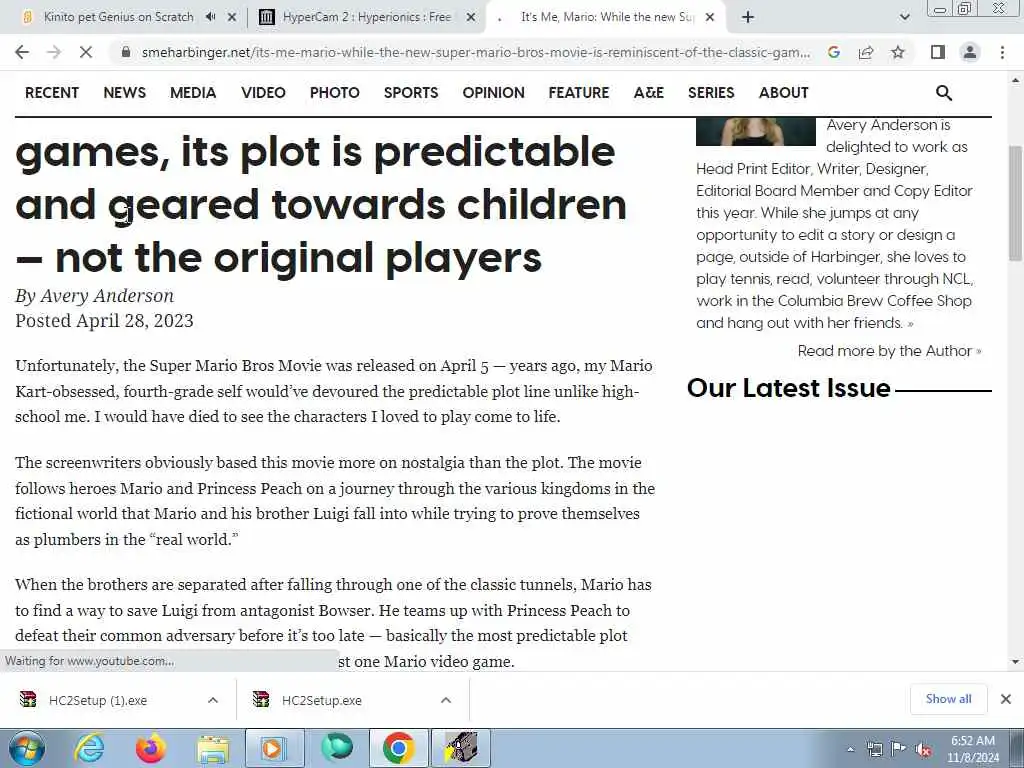Open the FEATURE section
This screenshot has width=1024, height=768.
tap(579, 93)
